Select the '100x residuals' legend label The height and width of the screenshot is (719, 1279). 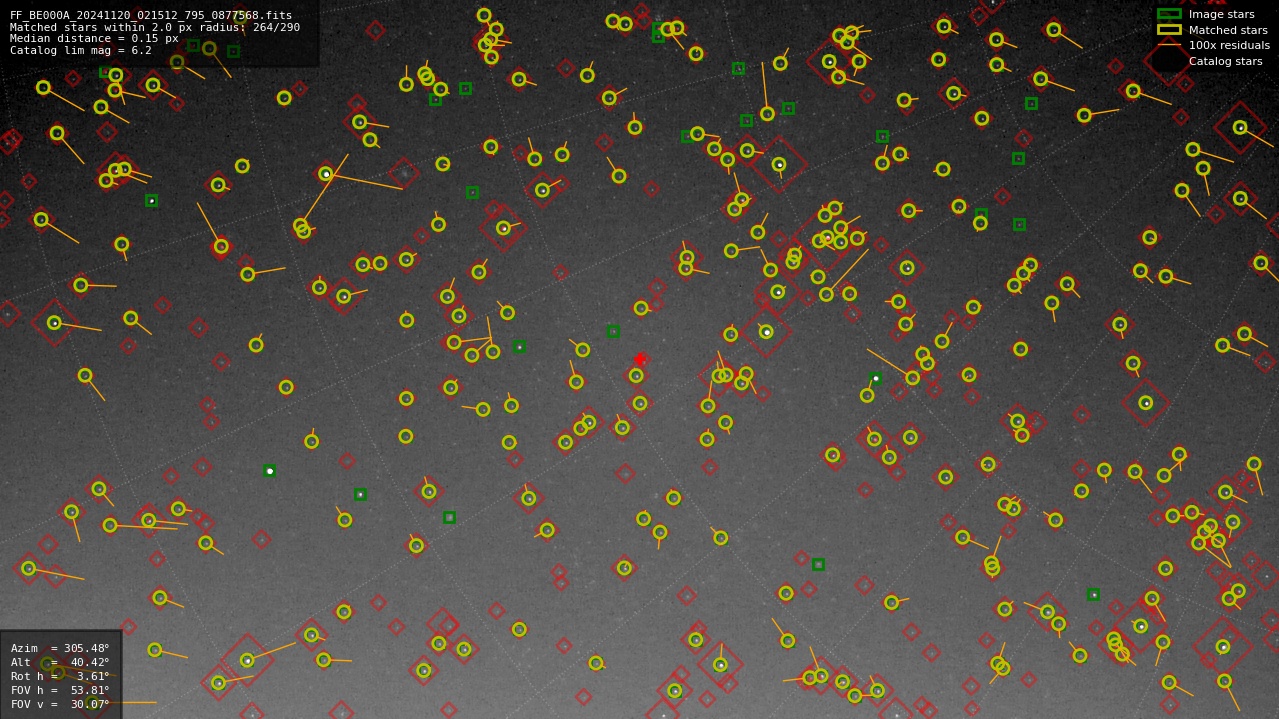click(1229, 46)
